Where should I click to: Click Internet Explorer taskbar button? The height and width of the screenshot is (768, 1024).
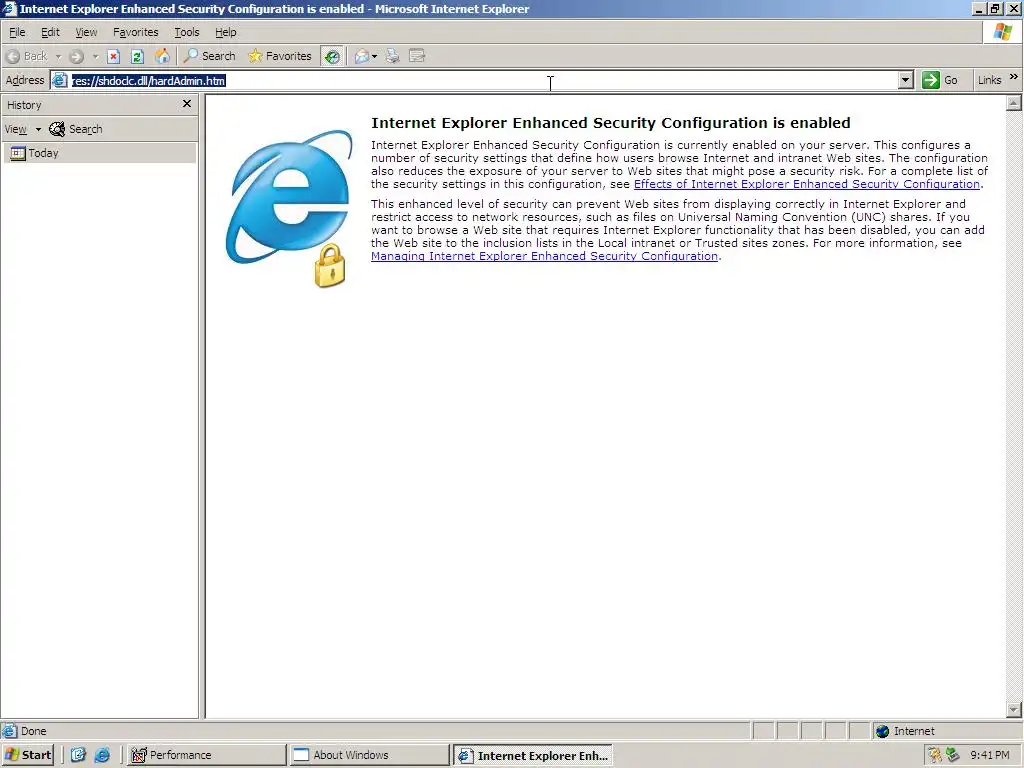click(x=533, y=755)
